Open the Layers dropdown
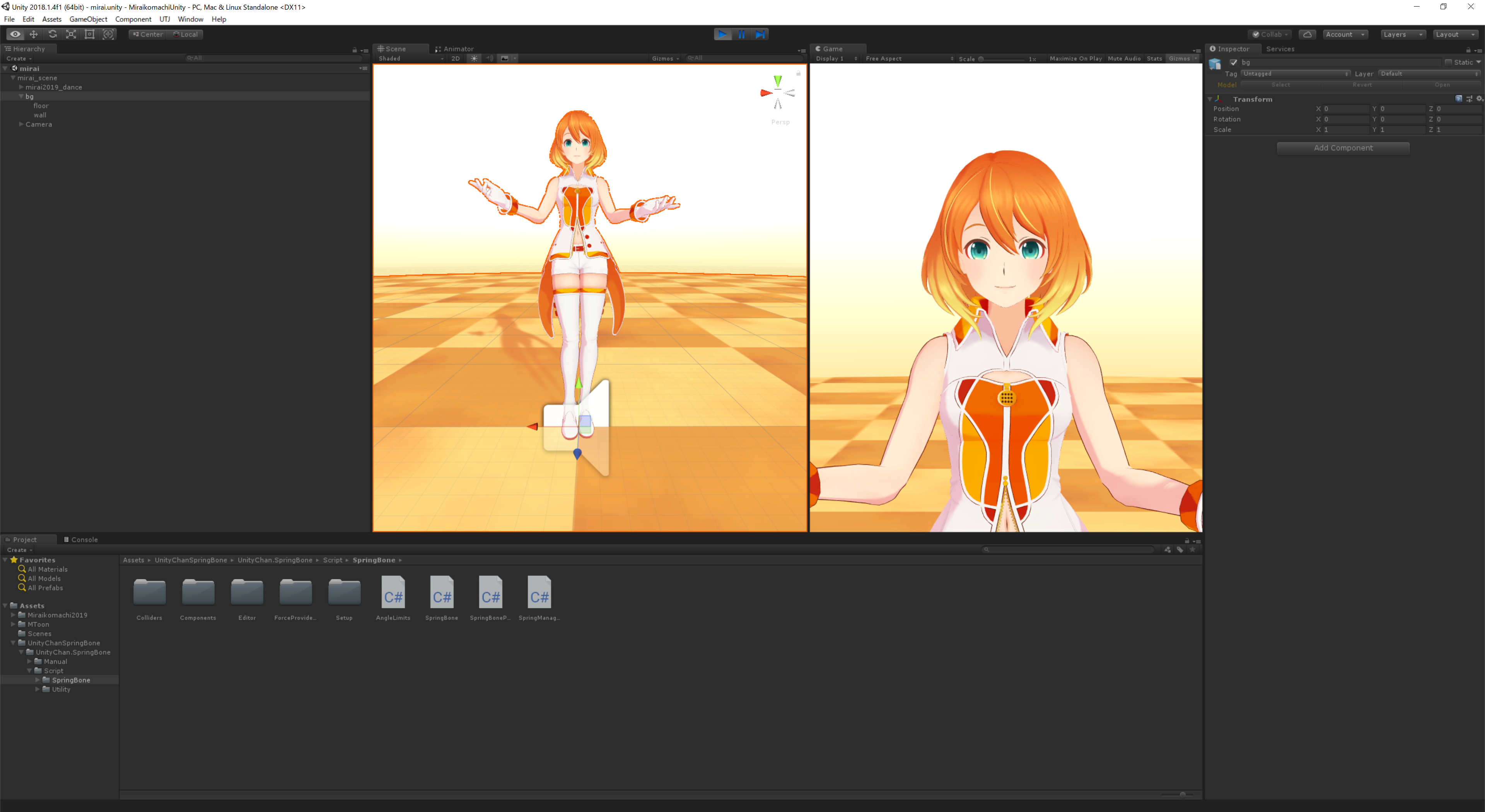Image resolution: width=1485 pixels, height=812 pixels. tap(1403, 34)
